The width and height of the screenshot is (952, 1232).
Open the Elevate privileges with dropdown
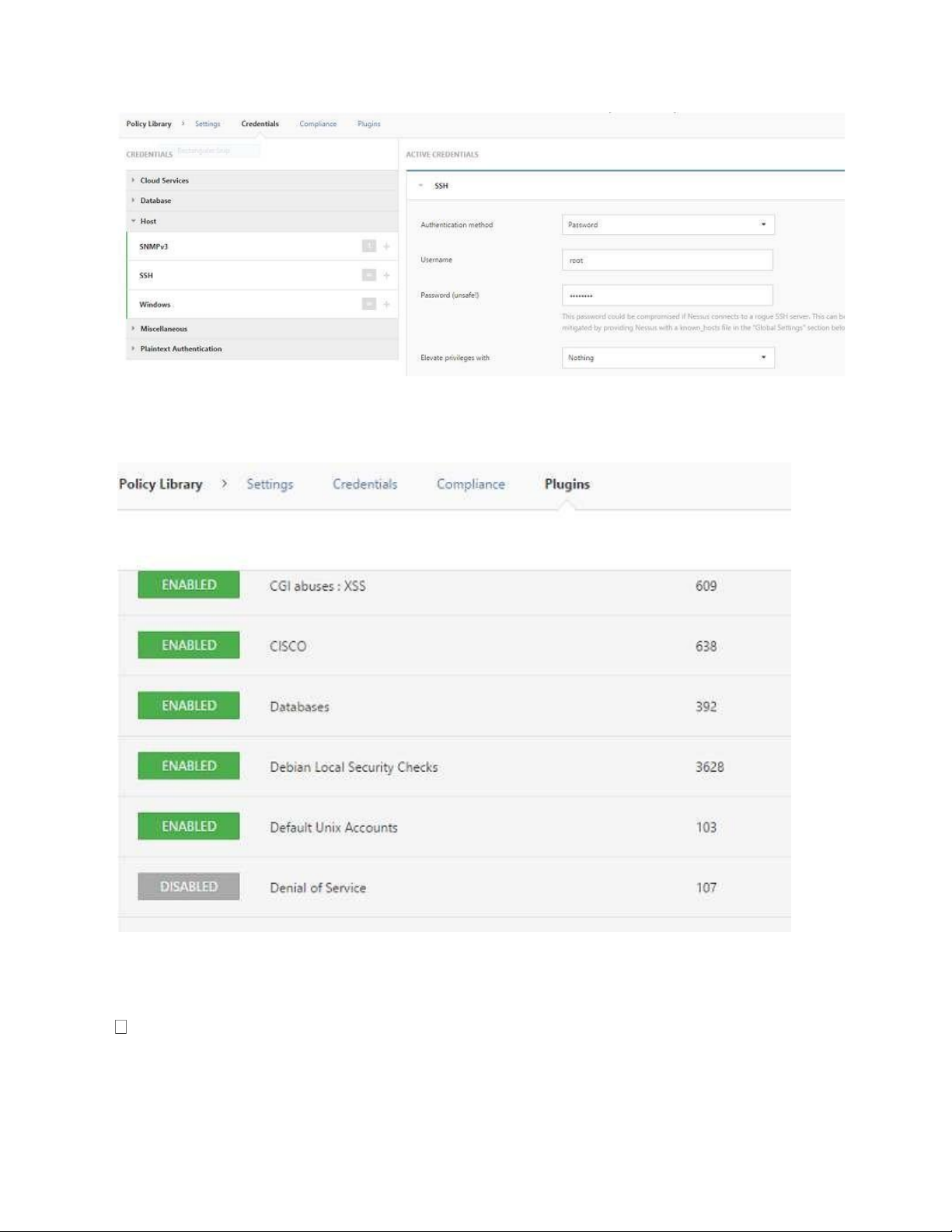(668, 358)
